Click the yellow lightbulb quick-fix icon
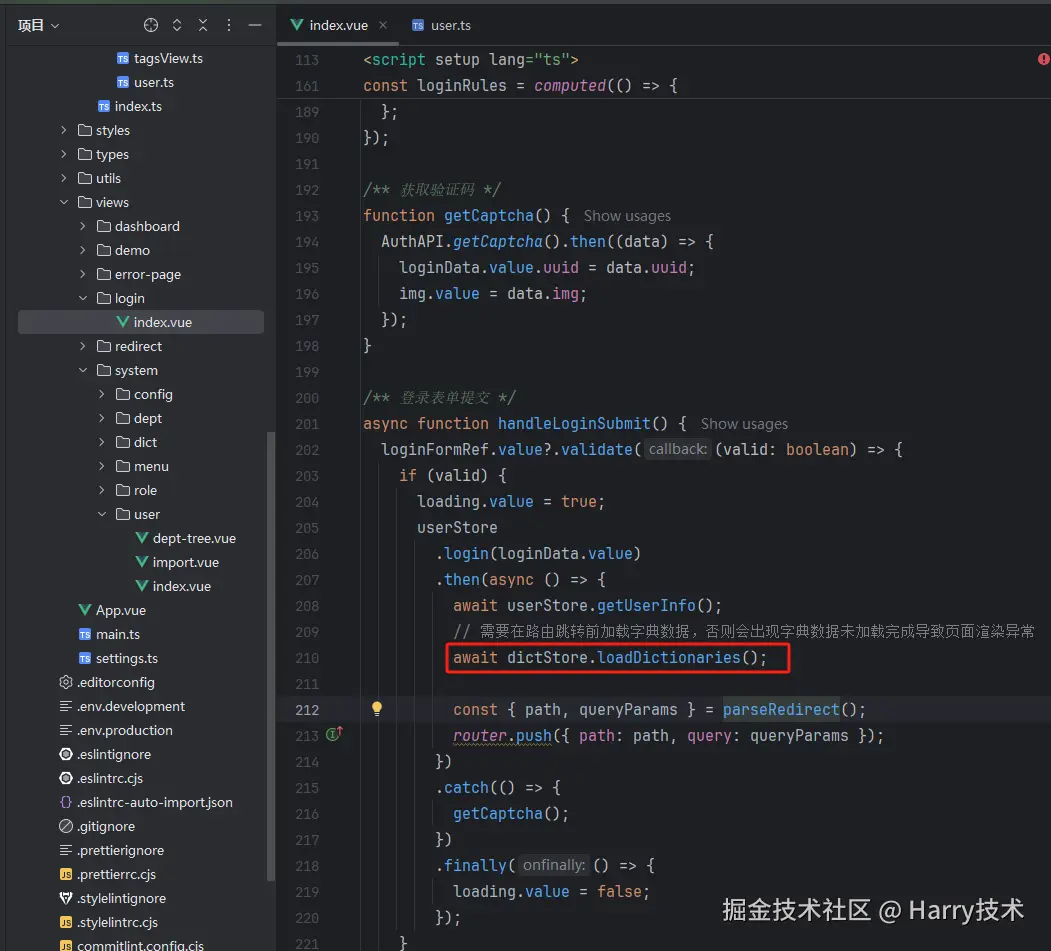This screenshot has width=1051, height=951. [377, 708]
